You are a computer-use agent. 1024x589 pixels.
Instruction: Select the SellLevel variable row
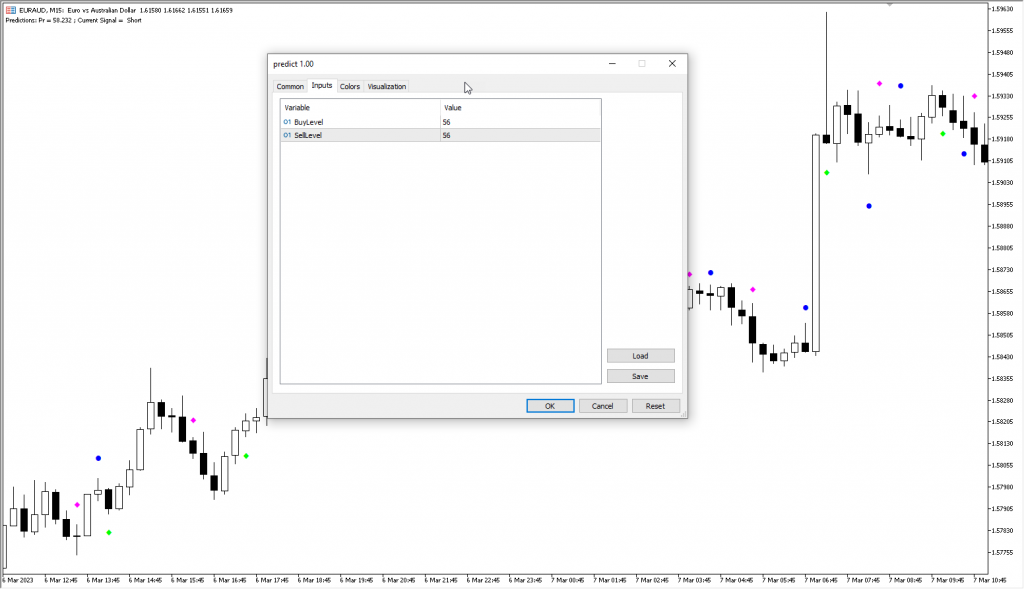coord(441,135)
